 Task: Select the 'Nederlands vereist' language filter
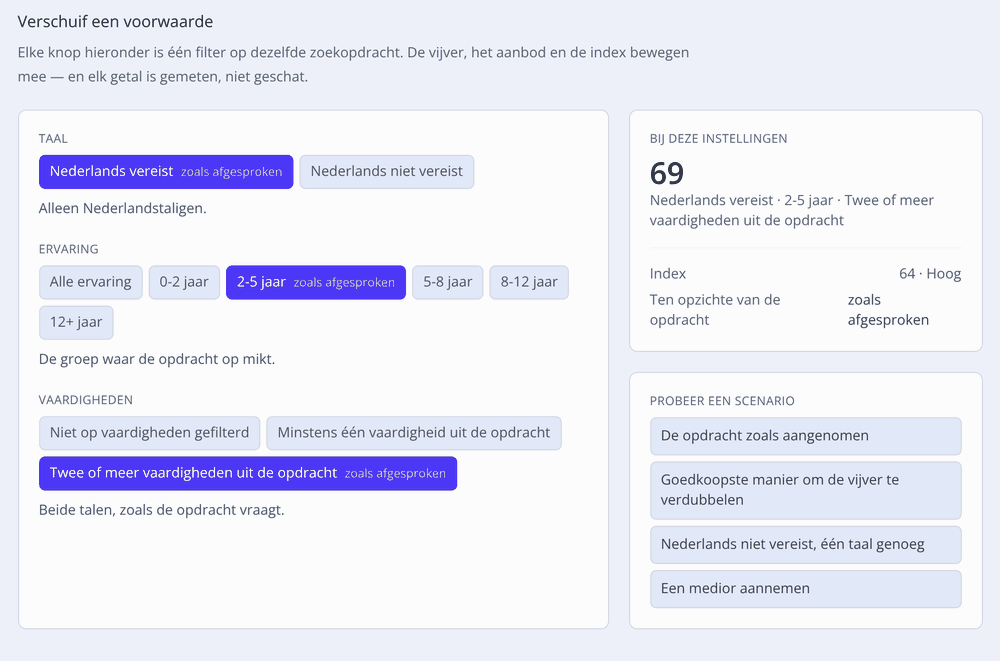tap(166, 172)
